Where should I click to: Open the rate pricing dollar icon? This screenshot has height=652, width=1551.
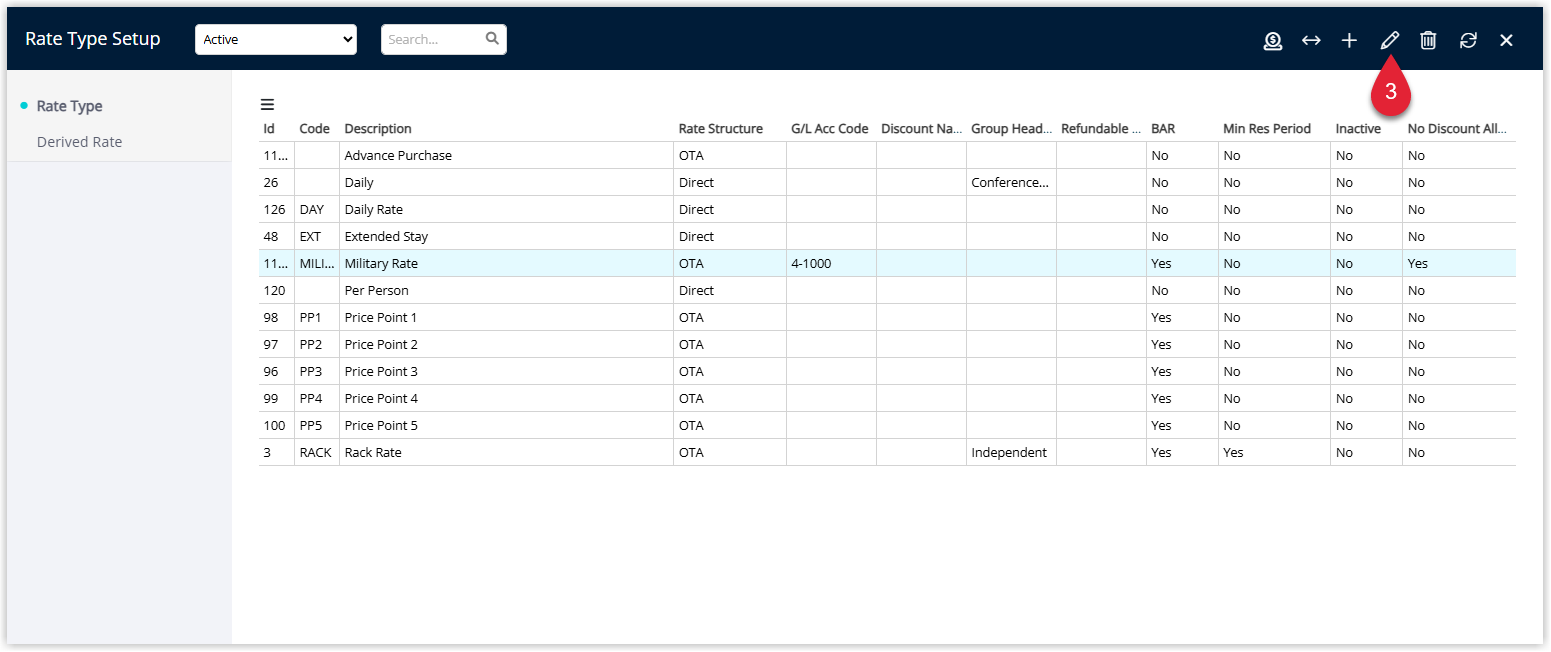tap(1272, 40)
